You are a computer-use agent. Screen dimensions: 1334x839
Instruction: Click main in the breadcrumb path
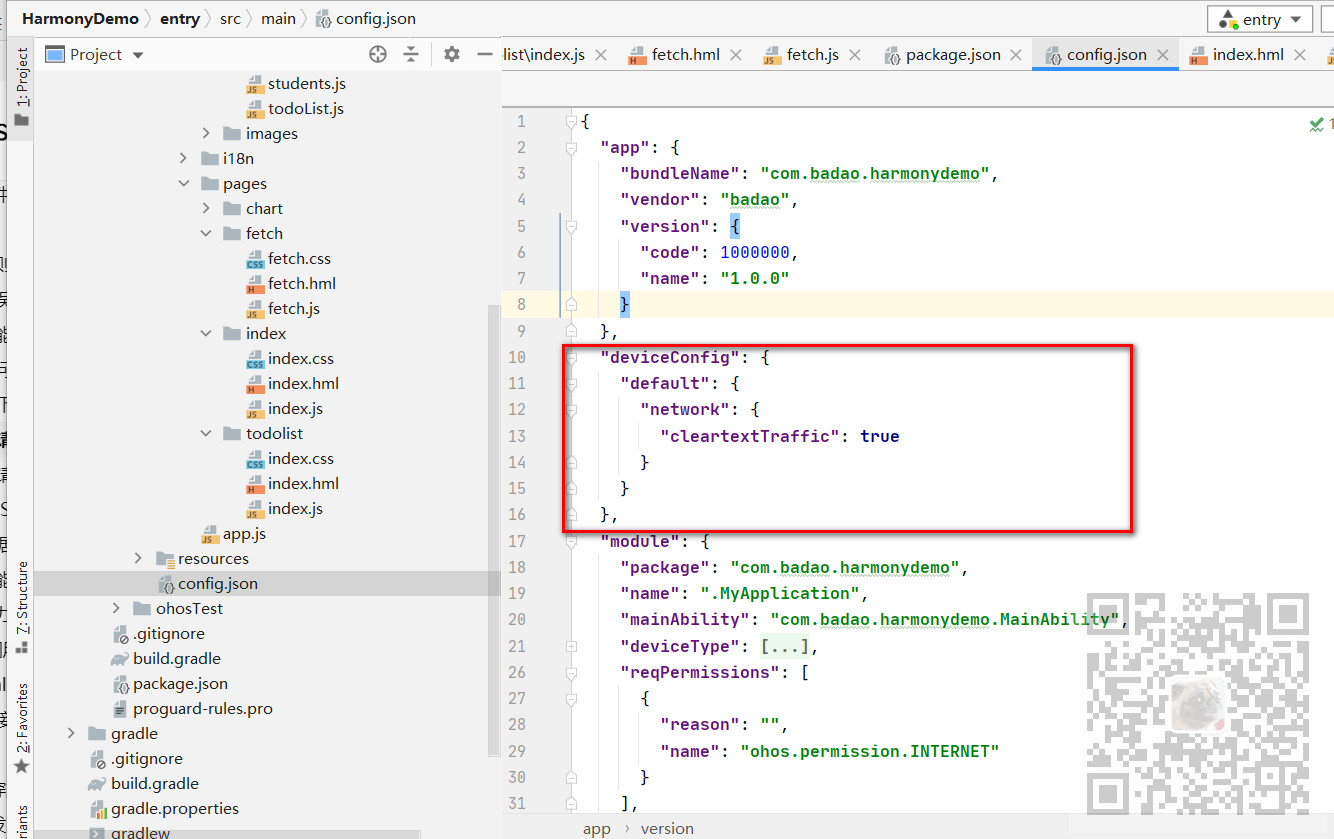point(278,18)
